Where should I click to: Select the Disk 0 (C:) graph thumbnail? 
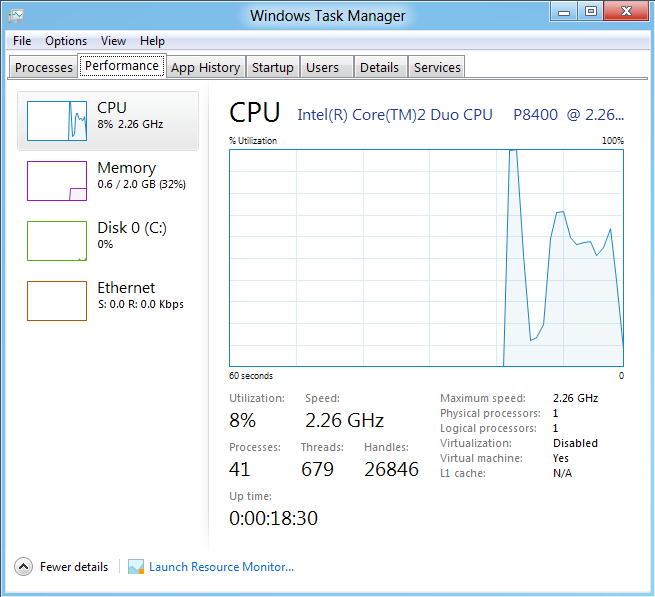57,241
